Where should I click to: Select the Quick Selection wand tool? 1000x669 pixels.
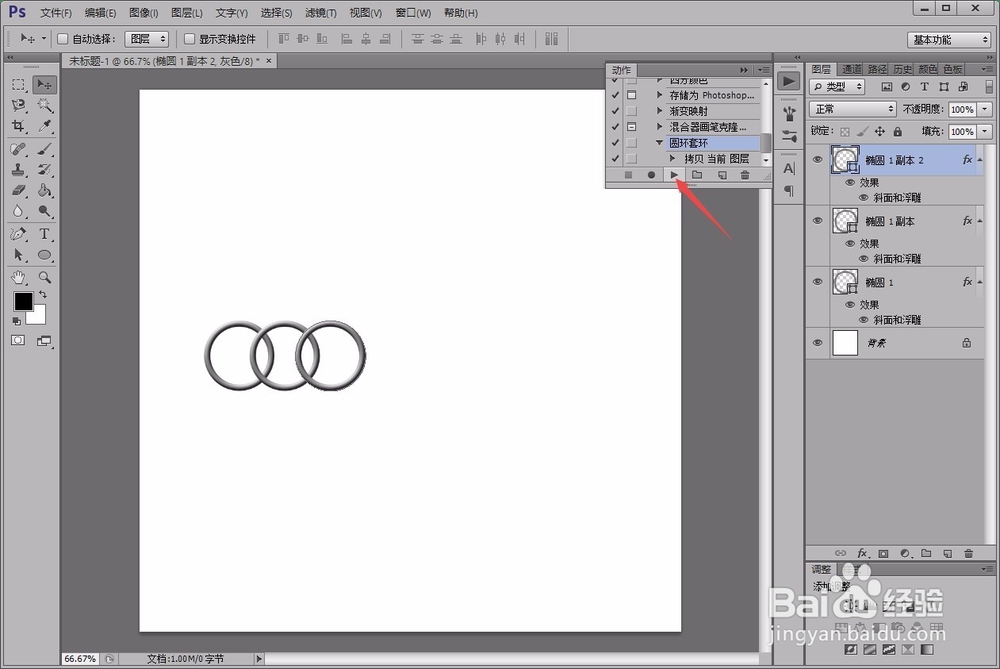(x=44, y=105)
